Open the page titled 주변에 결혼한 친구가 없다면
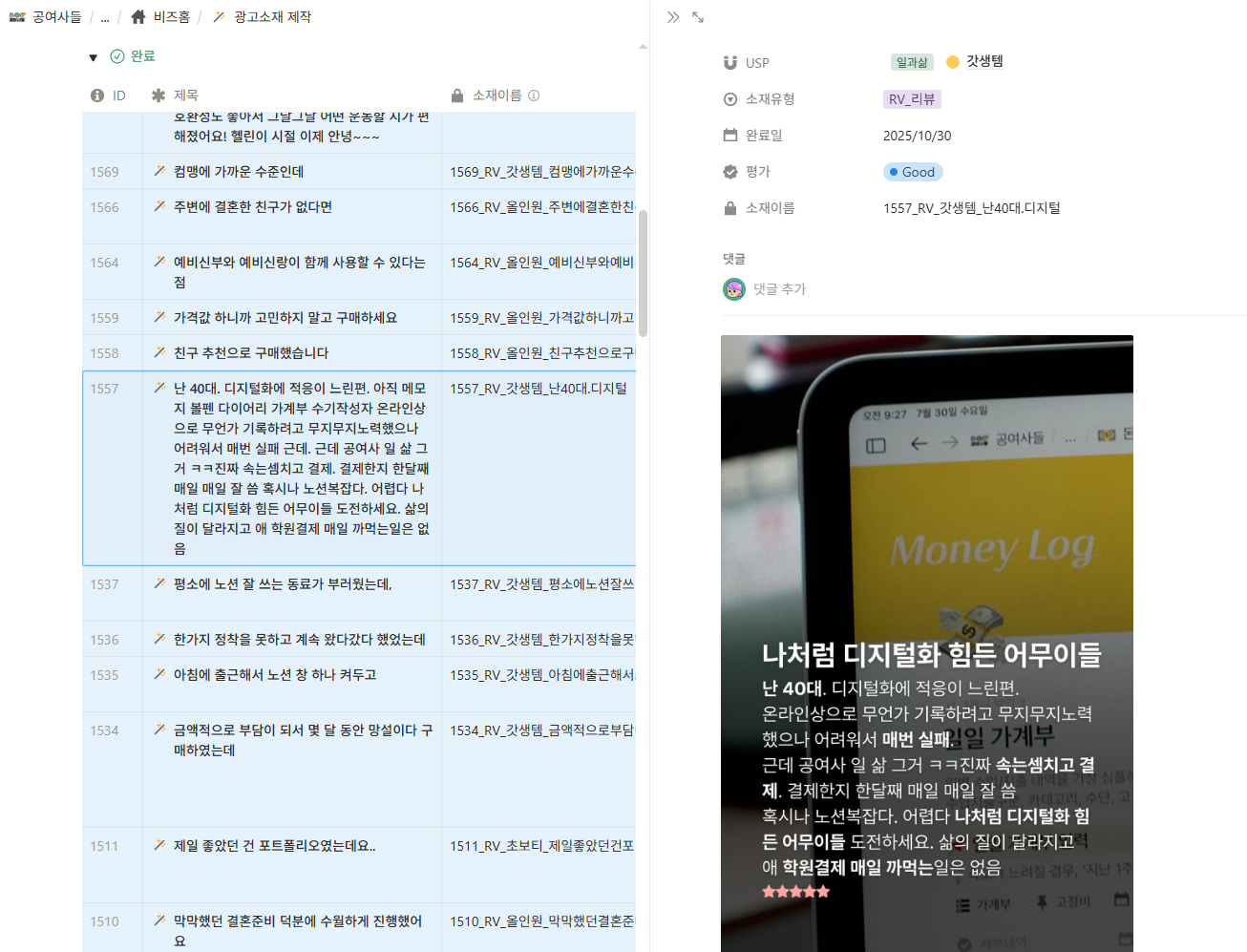This screenshot has height=952, width=1247. coord(253,207)
